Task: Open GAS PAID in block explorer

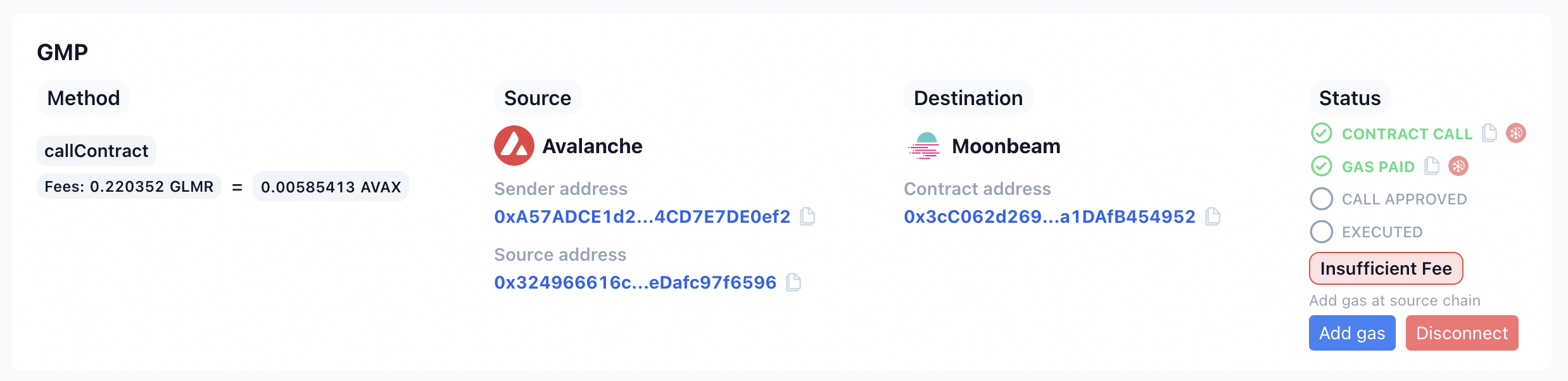Action: coord(1458,166)
